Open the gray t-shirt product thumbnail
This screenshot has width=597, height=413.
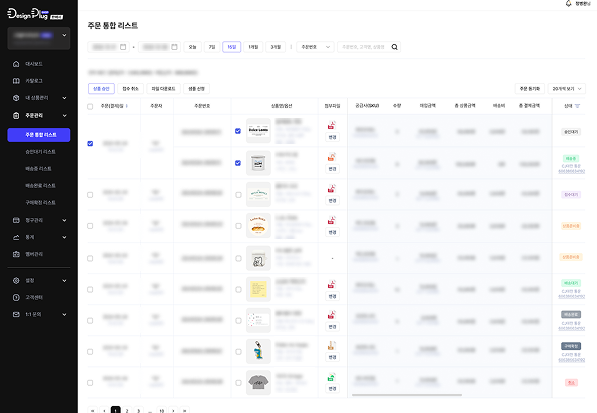pos(258,383)
